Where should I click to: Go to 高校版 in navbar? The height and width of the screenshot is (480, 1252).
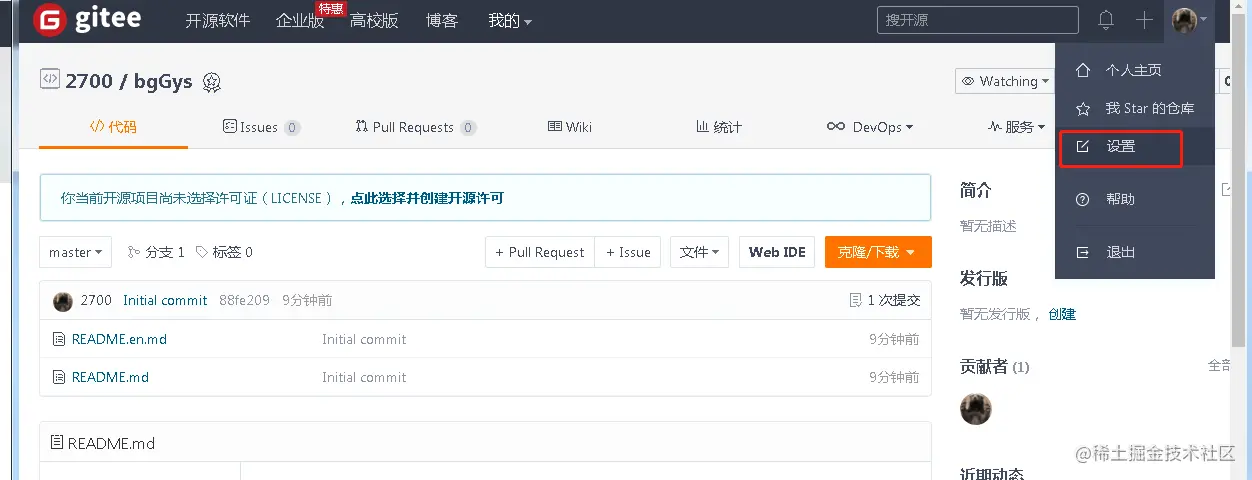pyautogui.click(x=374, y=21)
